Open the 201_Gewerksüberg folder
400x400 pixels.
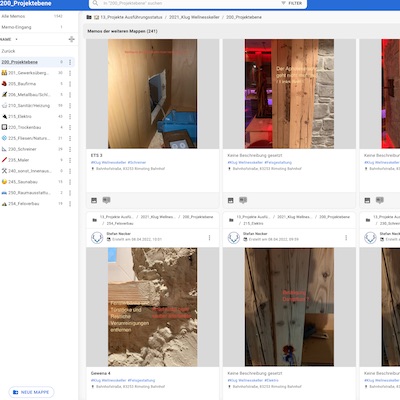tap(28, 73)
